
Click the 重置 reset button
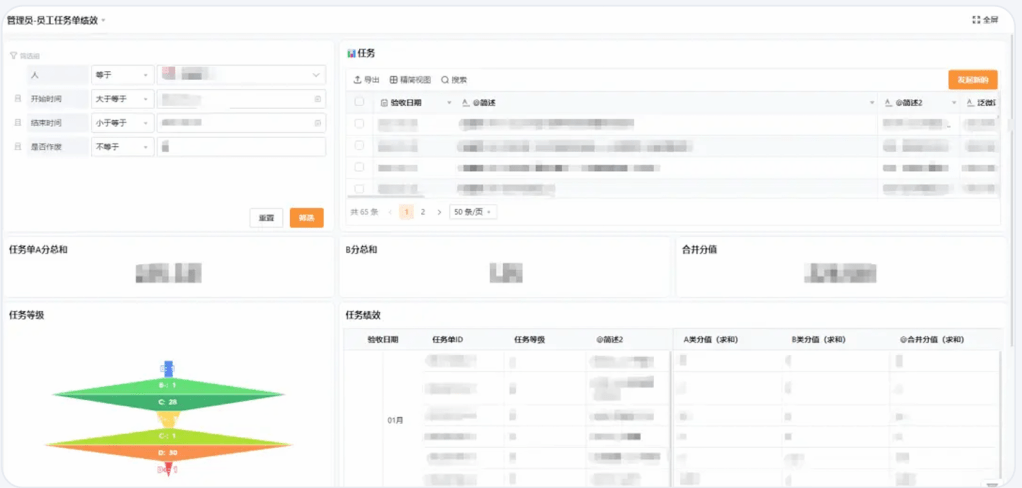[266, 218]
